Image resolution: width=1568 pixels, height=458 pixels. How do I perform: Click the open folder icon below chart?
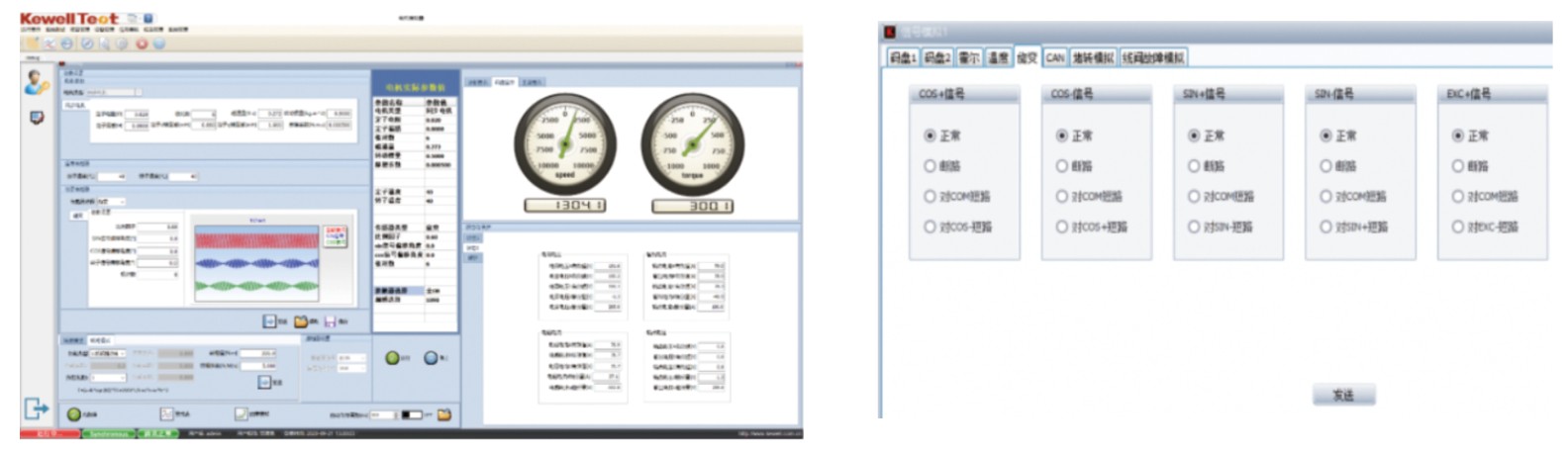point(301,321)
